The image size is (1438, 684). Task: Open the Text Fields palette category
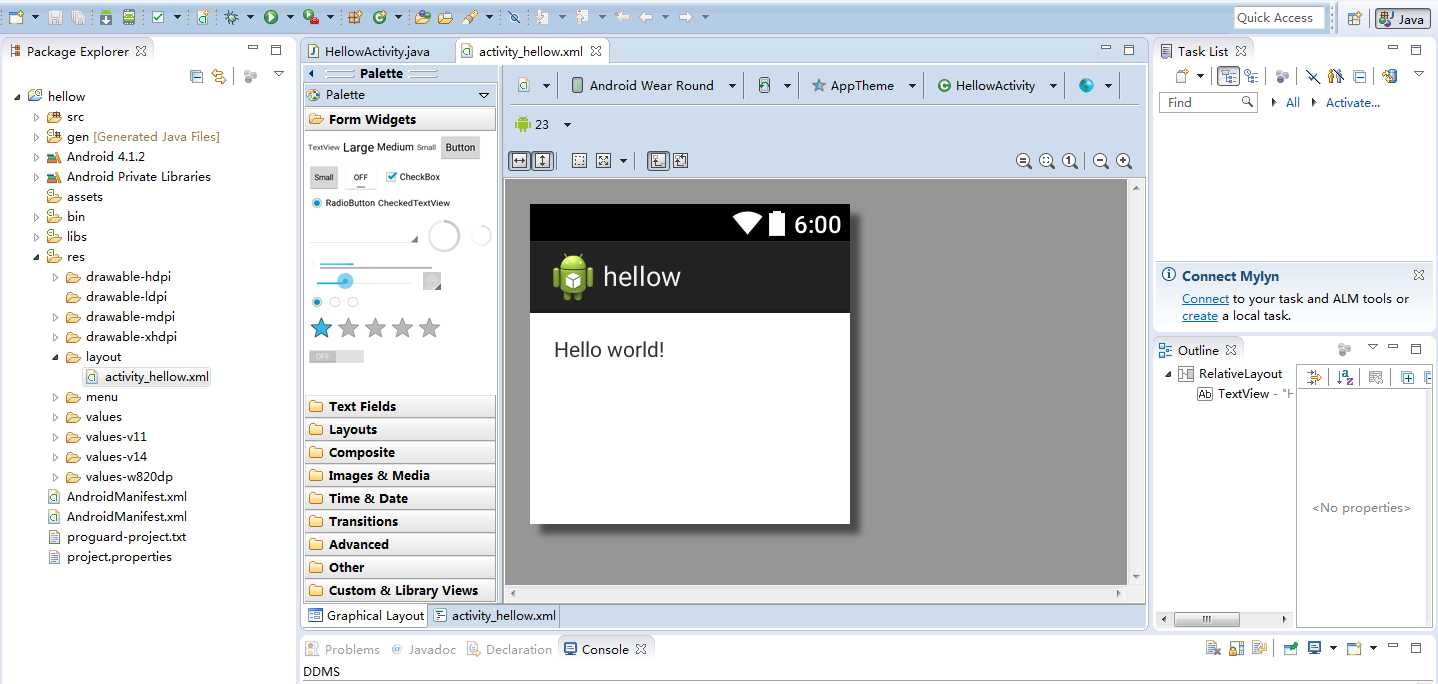coord(399,407)
